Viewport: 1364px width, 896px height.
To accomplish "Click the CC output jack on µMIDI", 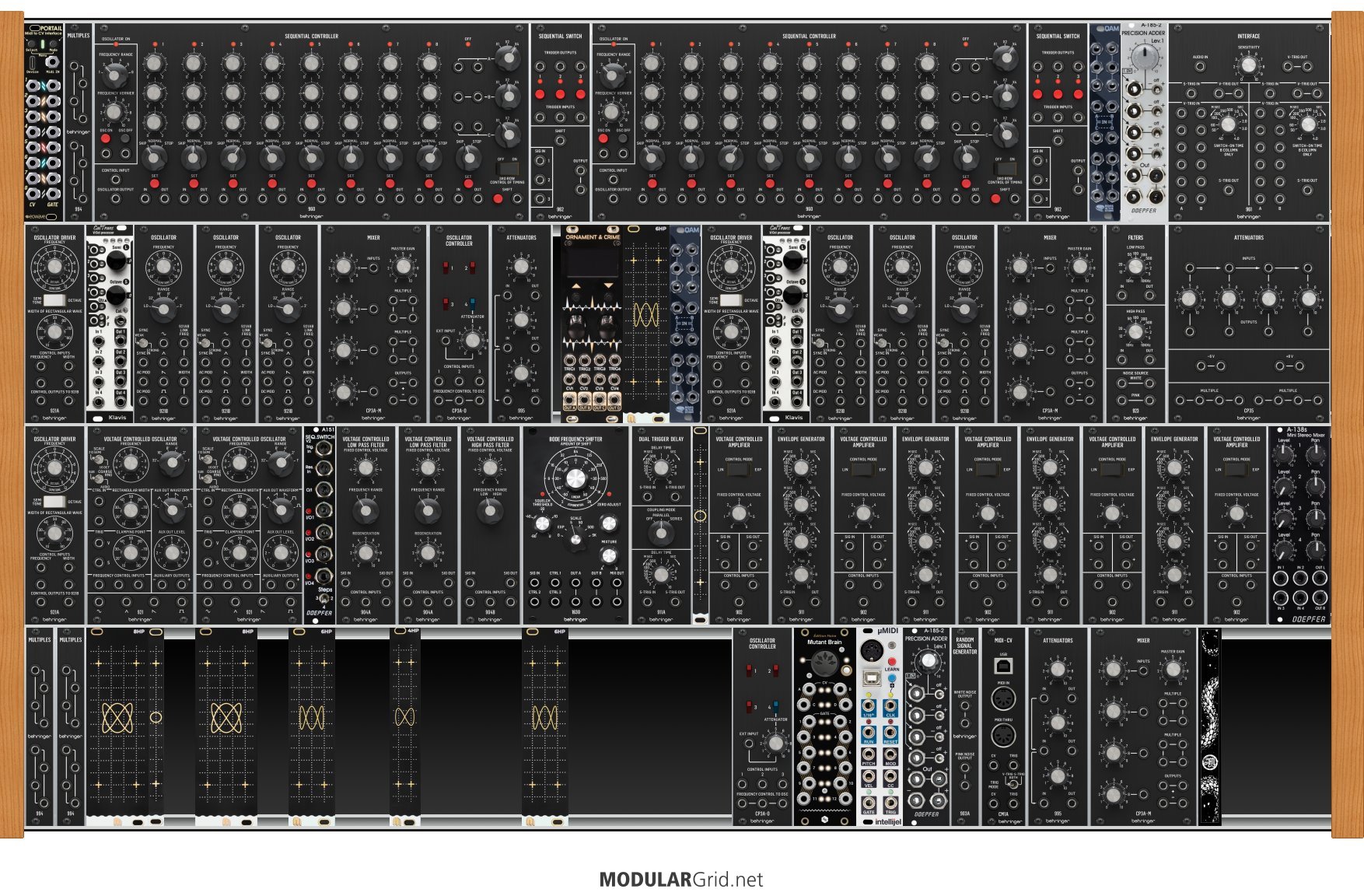I will [890, 775].
